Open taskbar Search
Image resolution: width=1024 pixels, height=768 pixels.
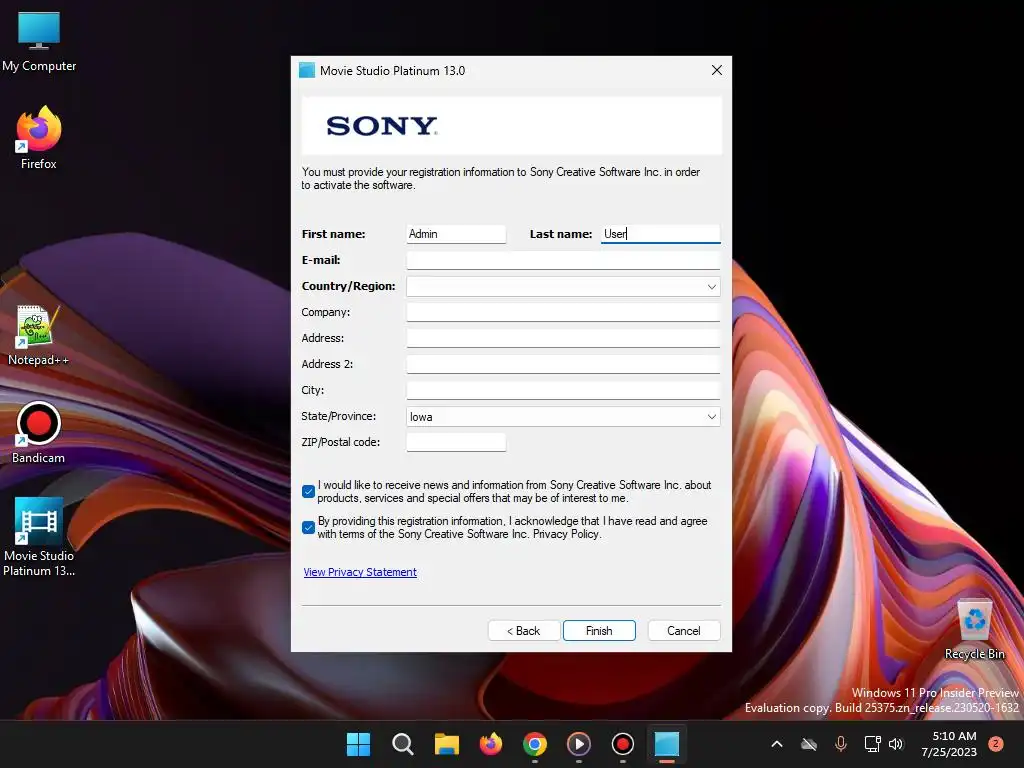click(x=402, y=744)
